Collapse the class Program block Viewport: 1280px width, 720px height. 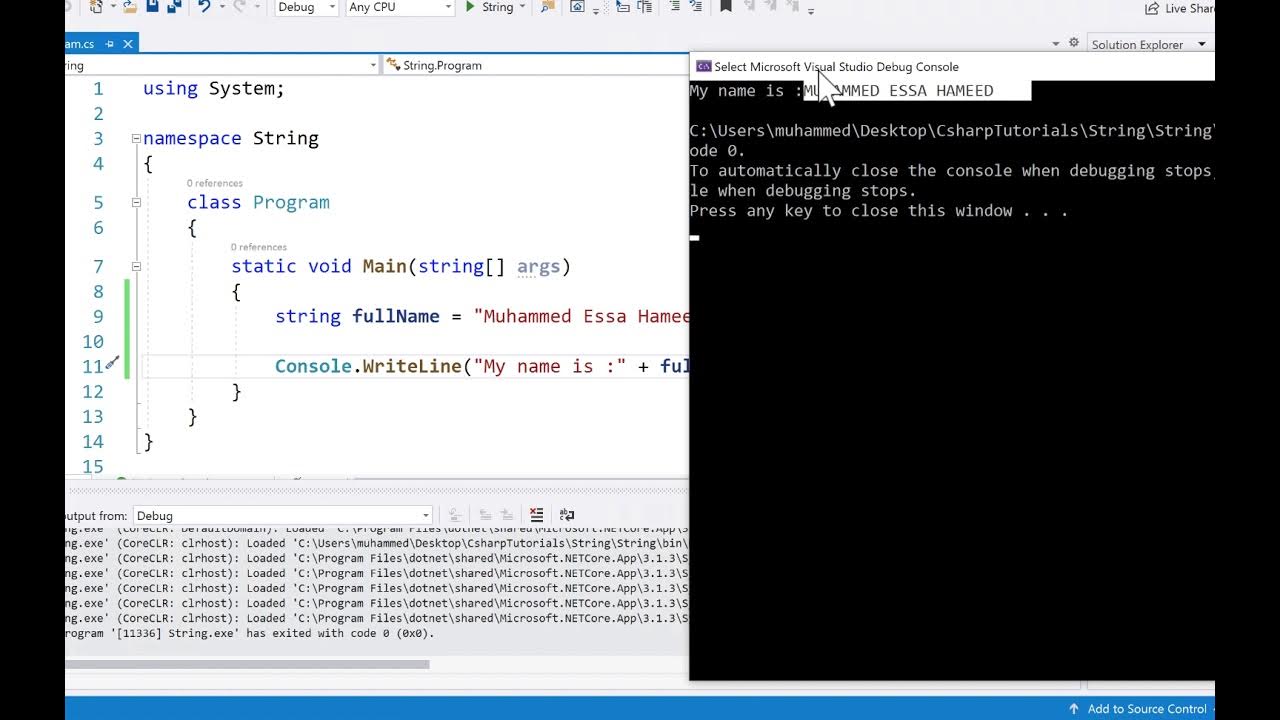tap(136, 202)
